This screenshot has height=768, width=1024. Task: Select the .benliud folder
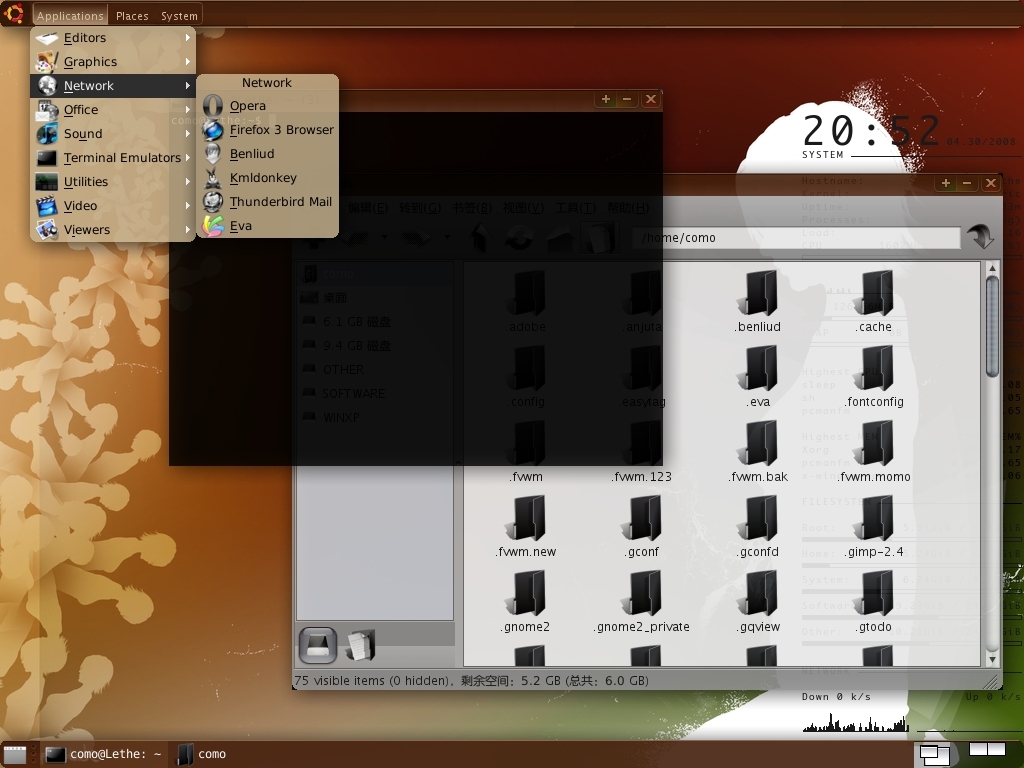[x=758, y=302]
